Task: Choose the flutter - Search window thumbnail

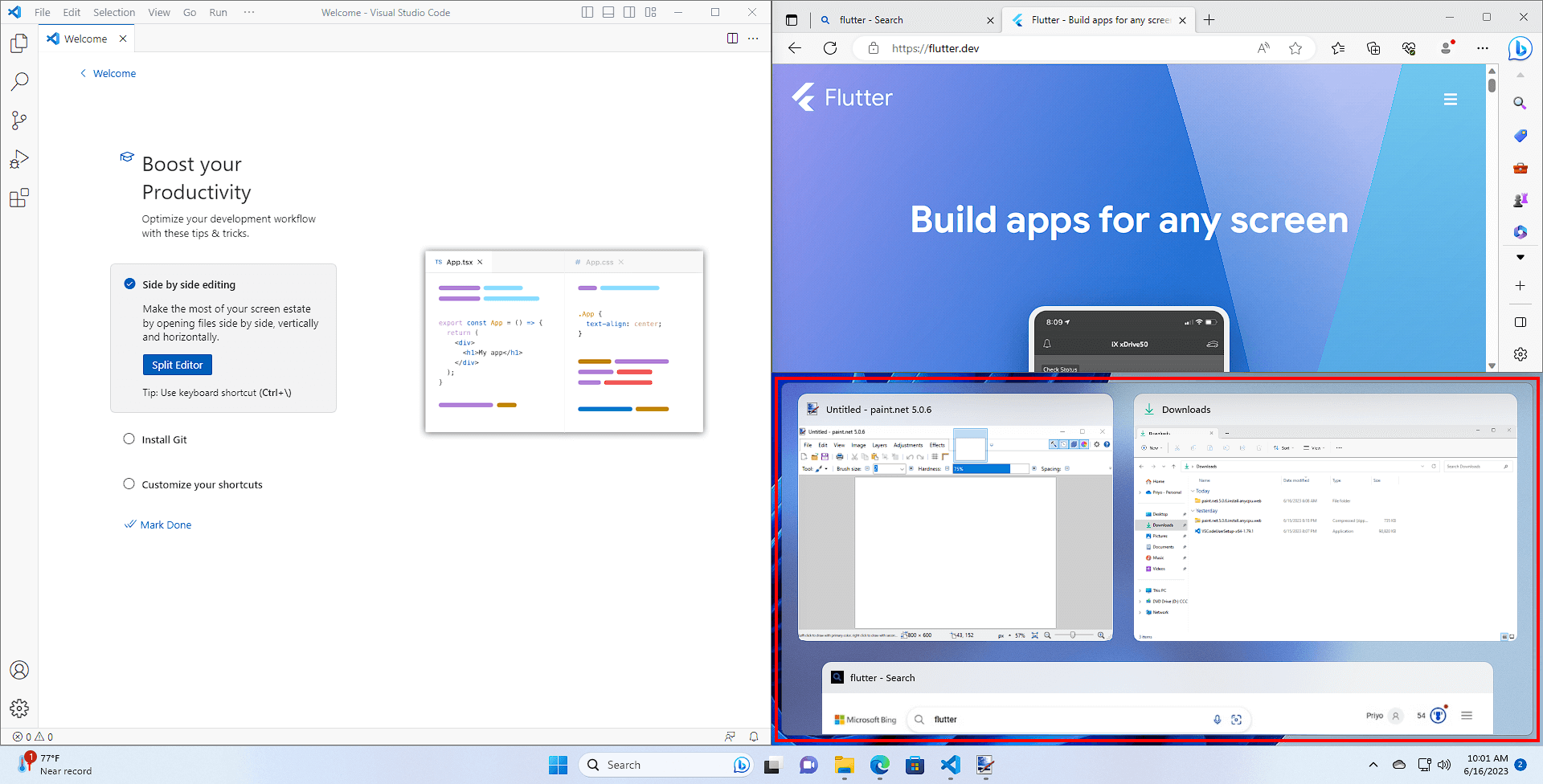Action: tap(1157, 697)
